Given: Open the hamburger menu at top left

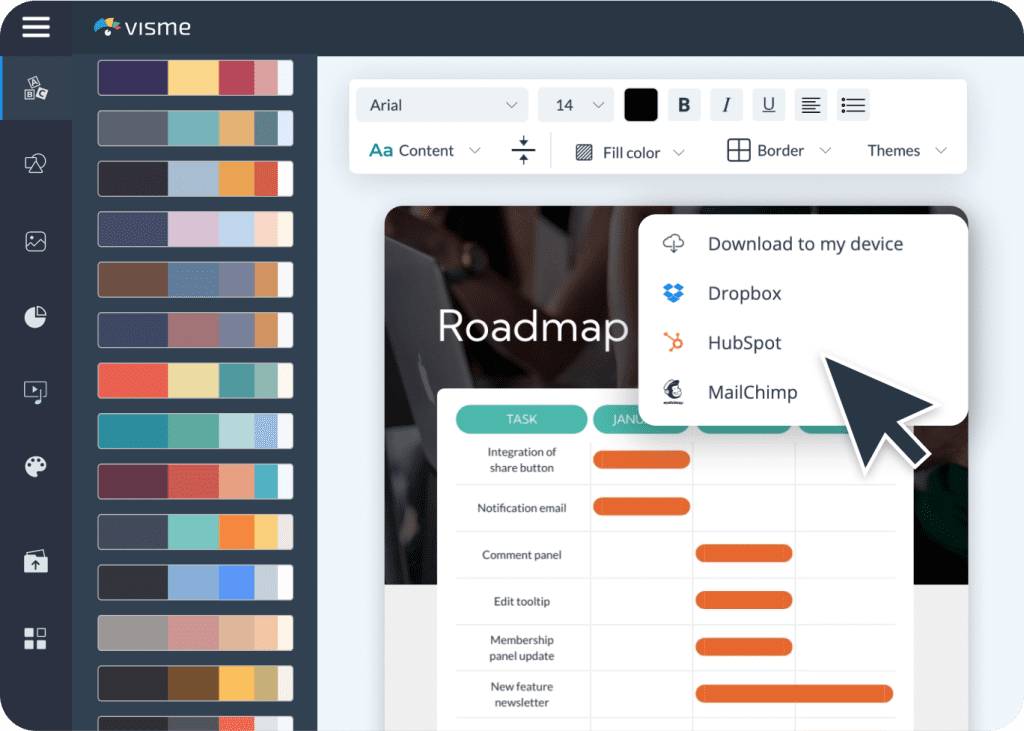Looking at the screenshot, I should click(35, 27).
